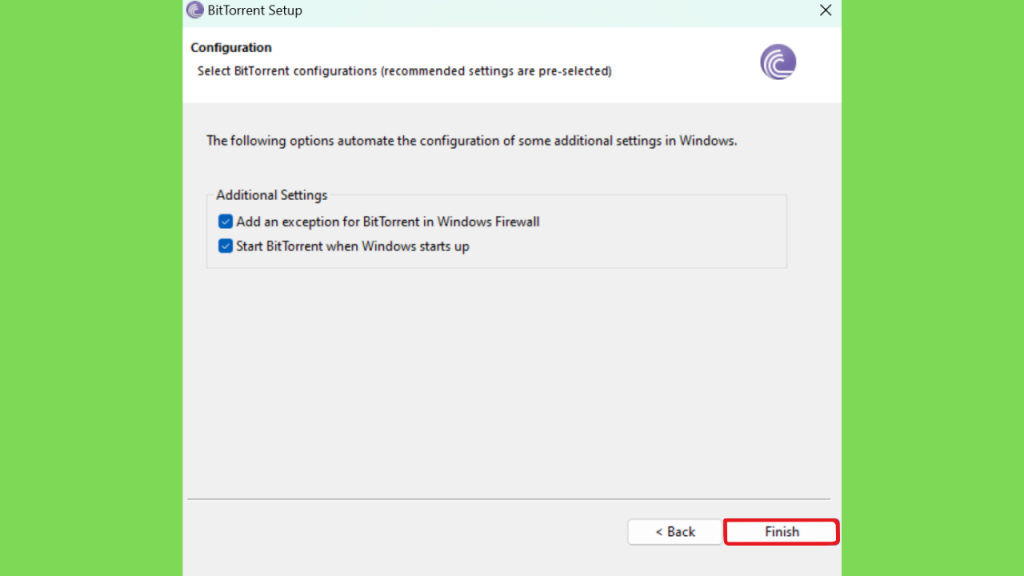The height and width of the screenshot is (576, 1024).
Task: Click the horizontal separator line above the buttons
Action: pyautogui.click(x=509, y=499)
